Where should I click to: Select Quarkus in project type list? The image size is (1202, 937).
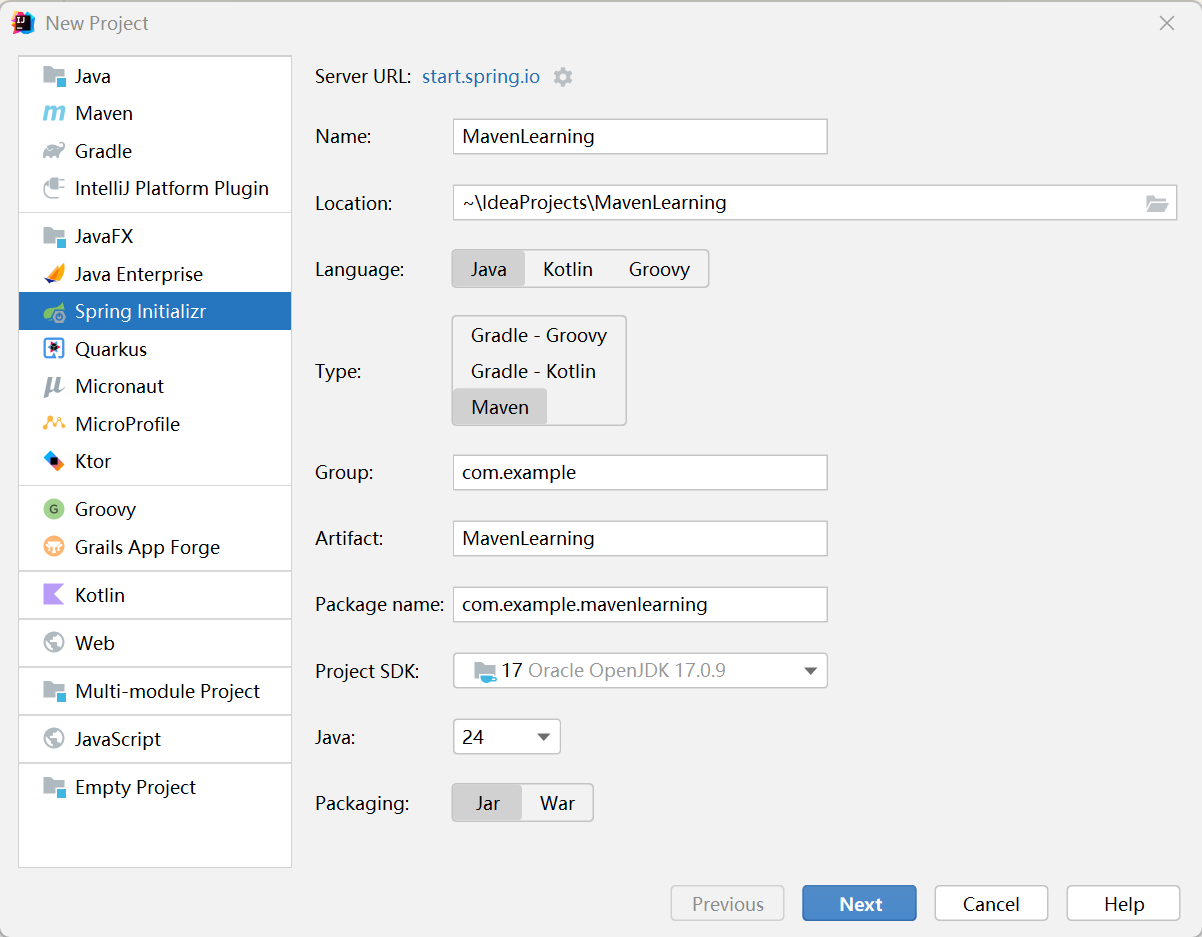pos(155,349)
